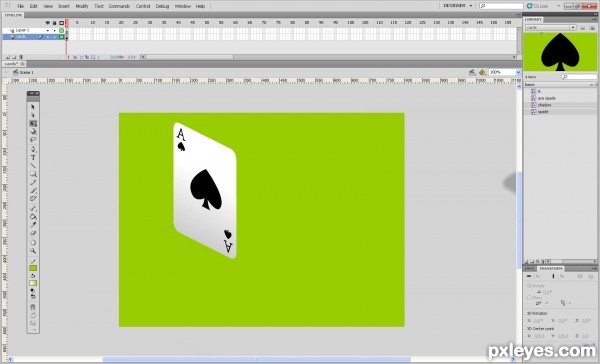
Task: Click the New Layer icon in timeline
Action: tap(7, 57)
